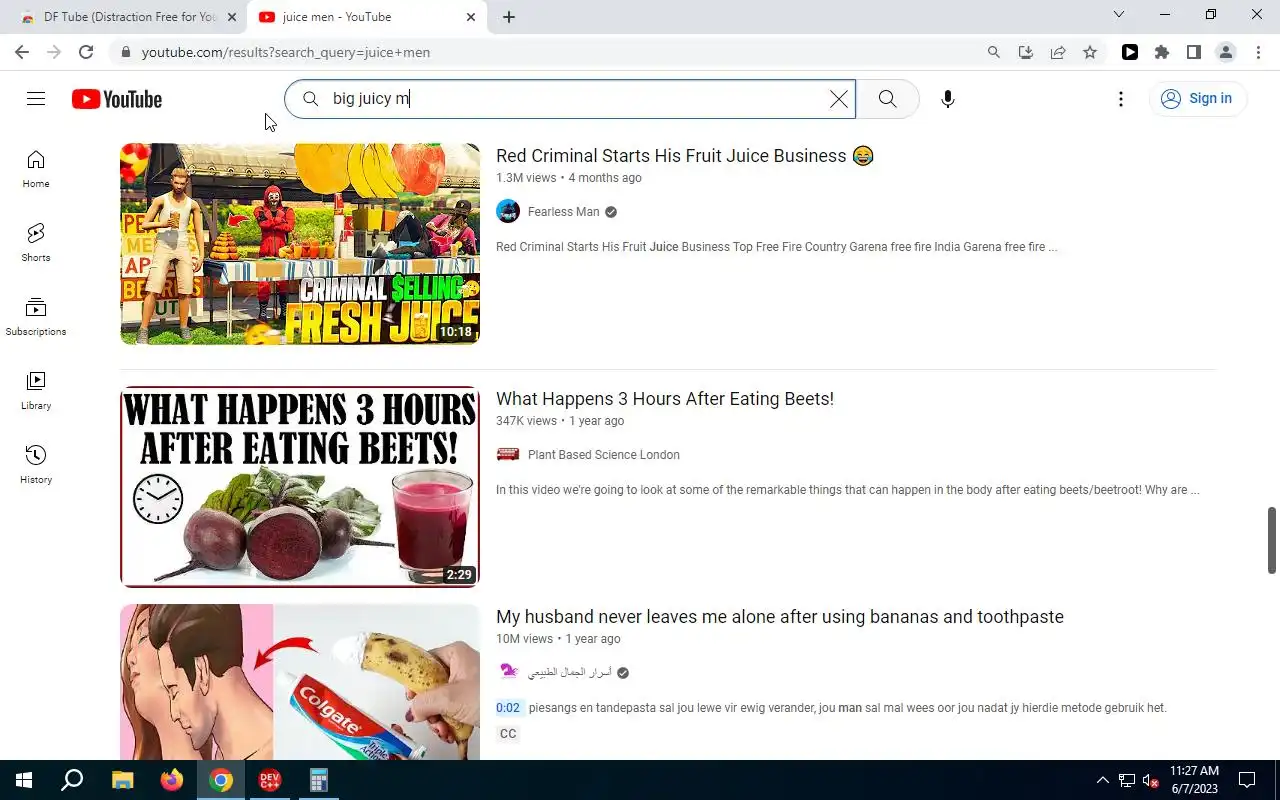
Task: Open the Red Criminal Fruit Juice thumbnail
Action: click(300, 244)
